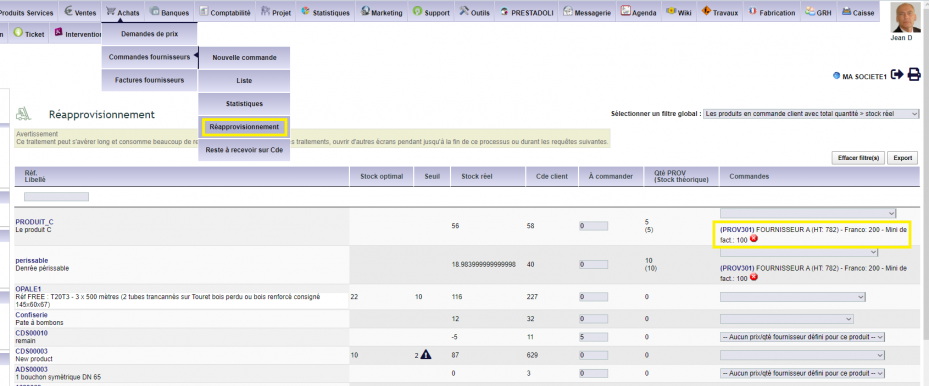The image size is (929, 386).
Task: Select Réapprovisionnement in the submenu
Action: (244, 127)
